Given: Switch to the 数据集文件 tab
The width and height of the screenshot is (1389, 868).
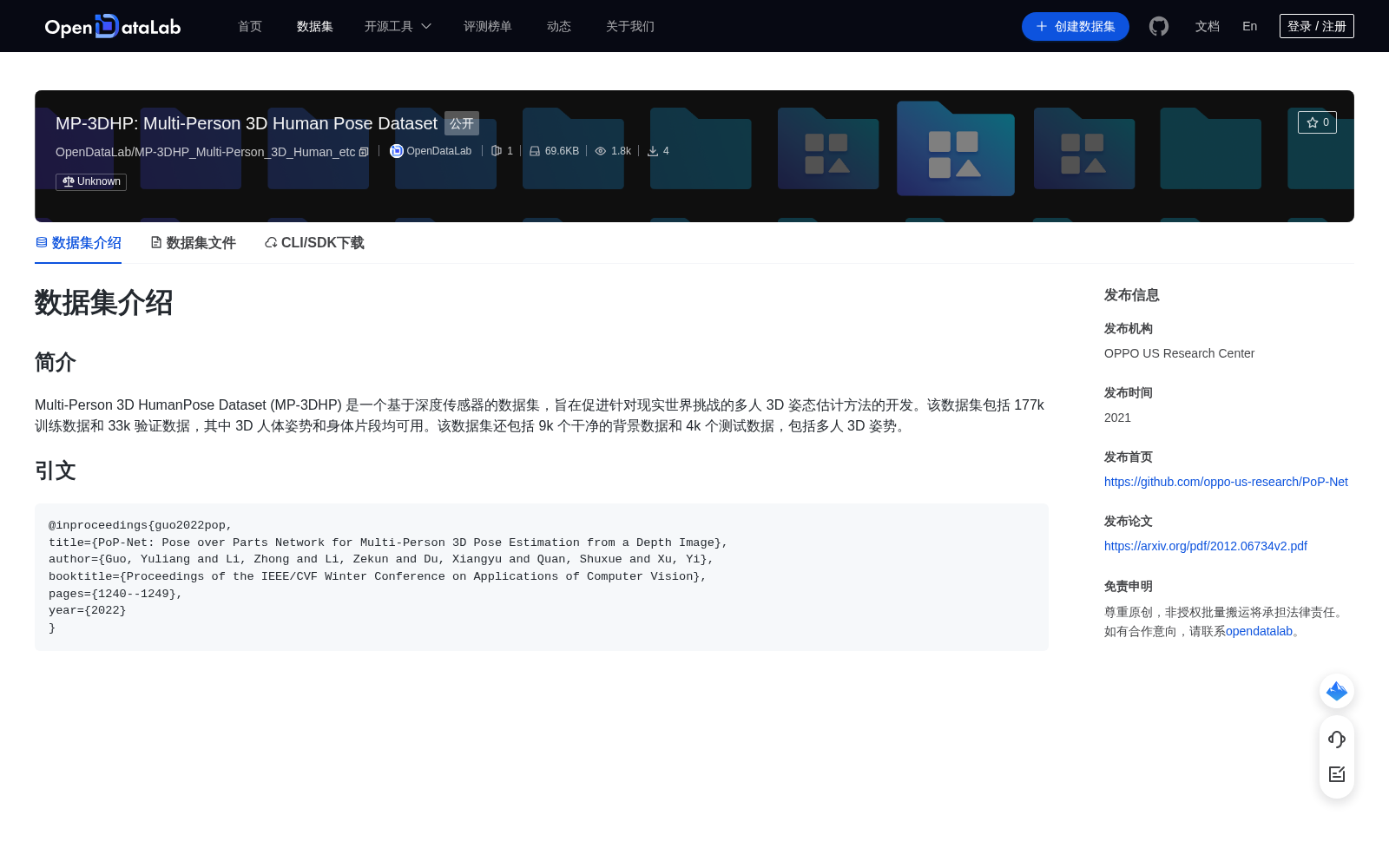Looking at the screenshot, I should tap(193, 243).
